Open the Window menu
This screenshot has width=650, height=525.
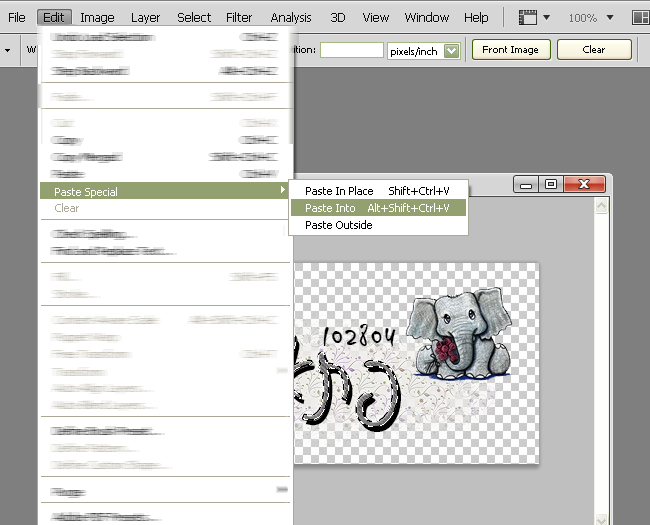pos(427,17)
